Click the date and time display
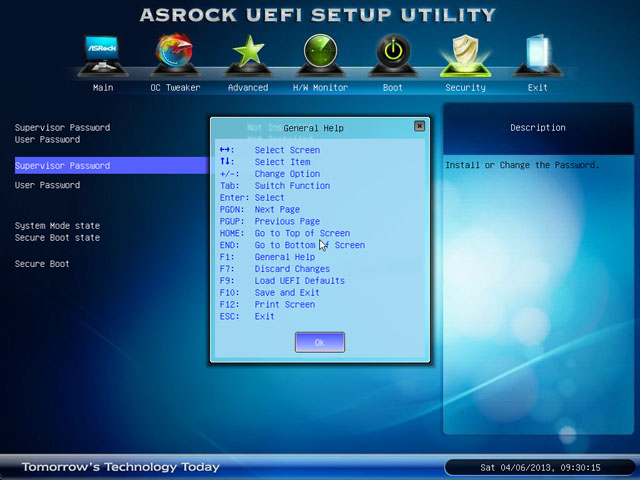 pyautogui.click(x=540, y=467)
